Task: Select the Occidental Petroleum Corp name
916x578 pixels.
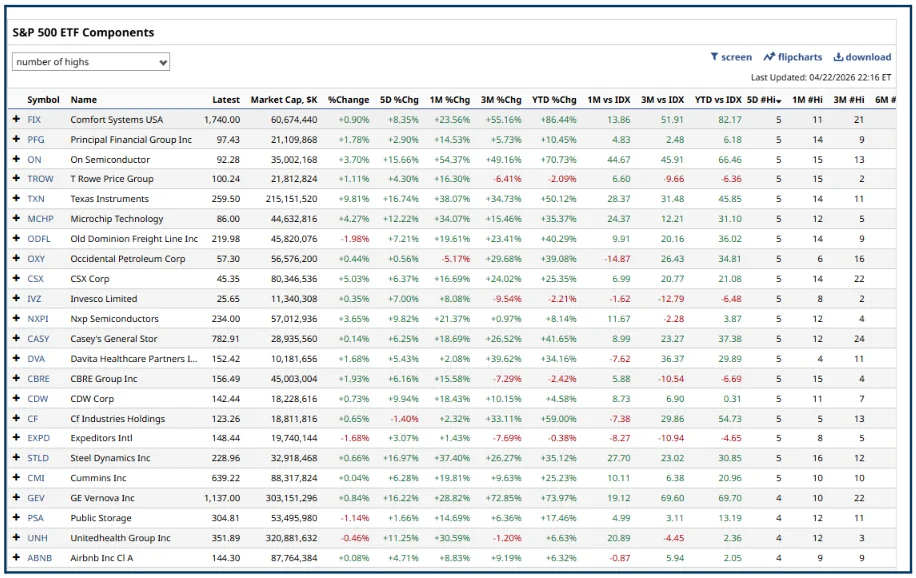Action: pyautogui.click(x=128, y=258)
